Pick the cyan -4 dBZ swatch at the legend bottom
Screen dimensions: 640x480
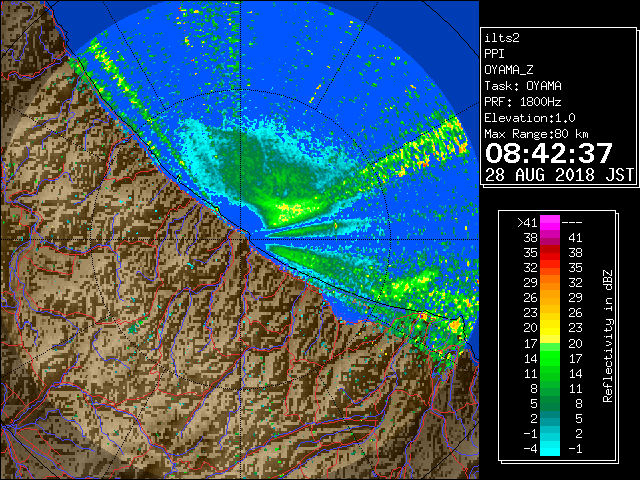550,448
